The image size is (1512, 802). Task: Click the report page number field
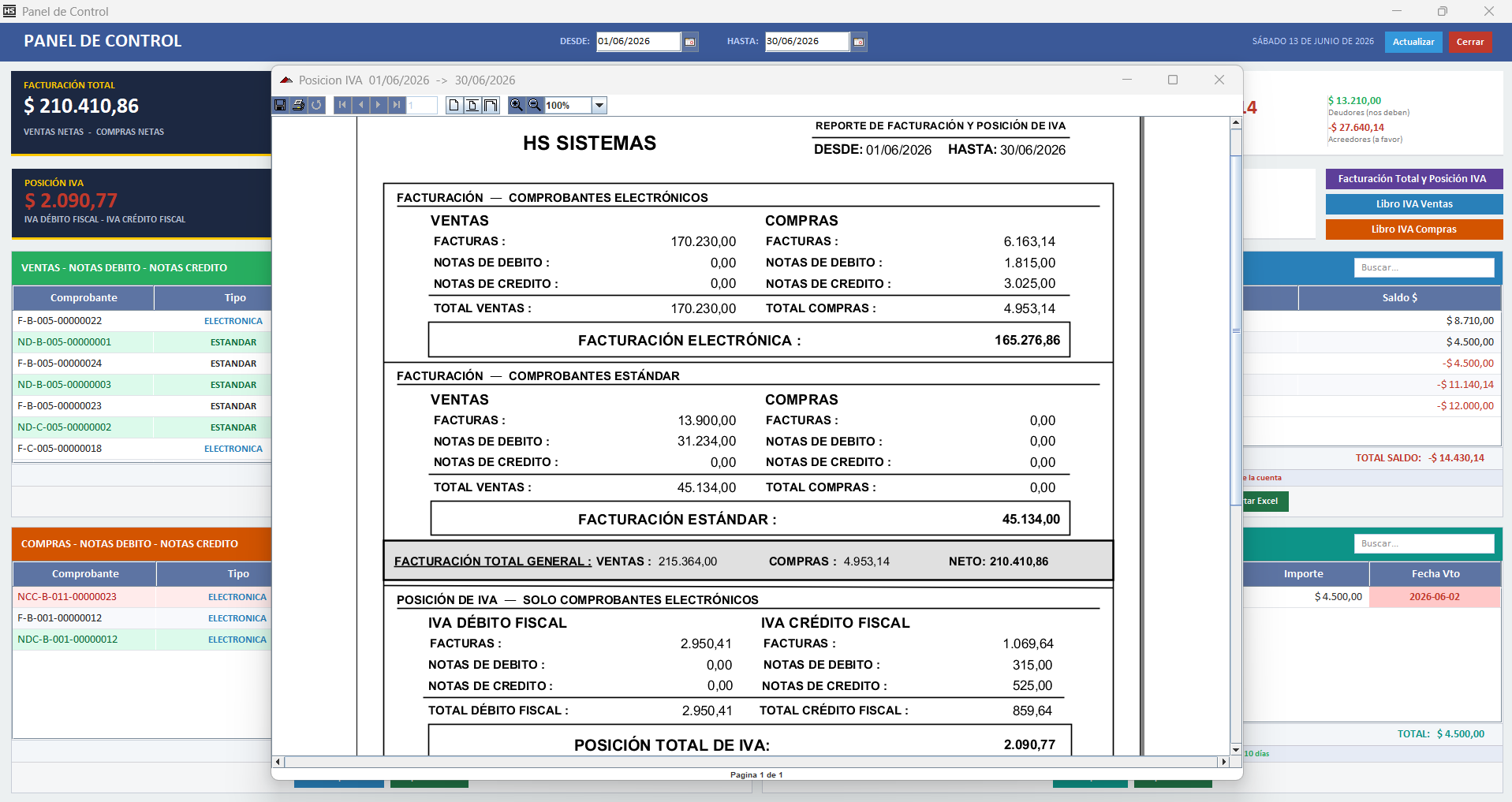tap(422, 105)
